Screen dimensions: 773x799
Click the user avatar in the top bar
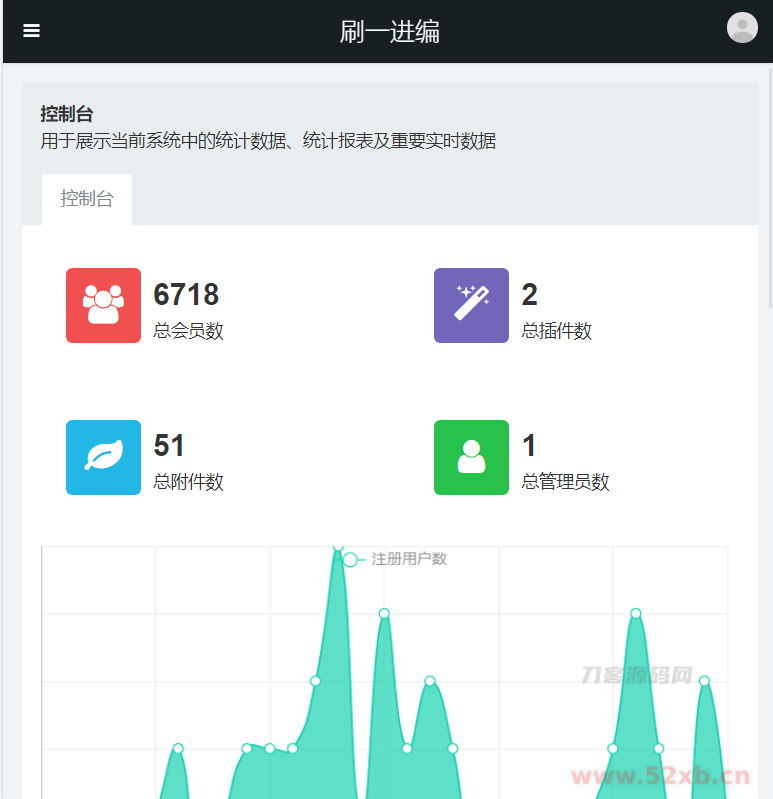pos(741,28)
